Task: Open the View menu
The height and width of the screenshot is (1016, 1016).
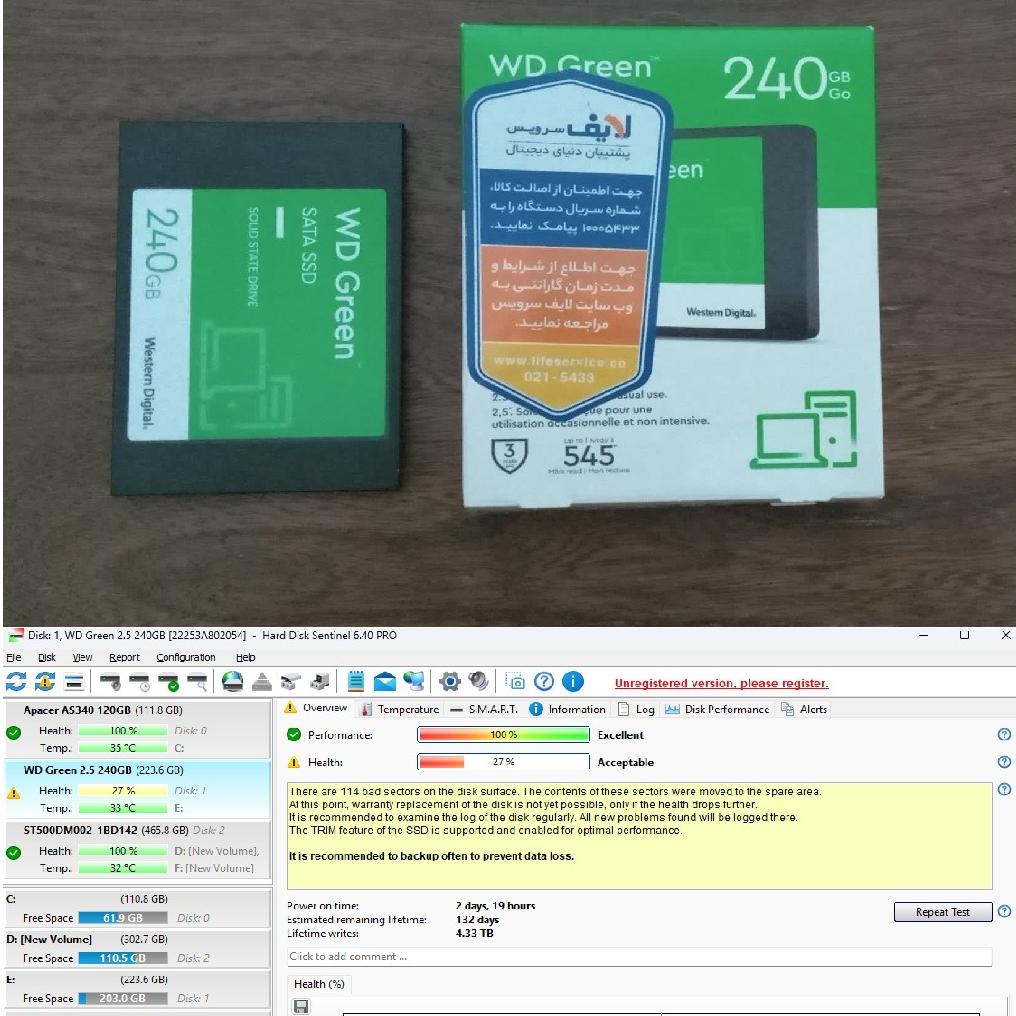Action: pyautogui.click(x=82, y=657)
